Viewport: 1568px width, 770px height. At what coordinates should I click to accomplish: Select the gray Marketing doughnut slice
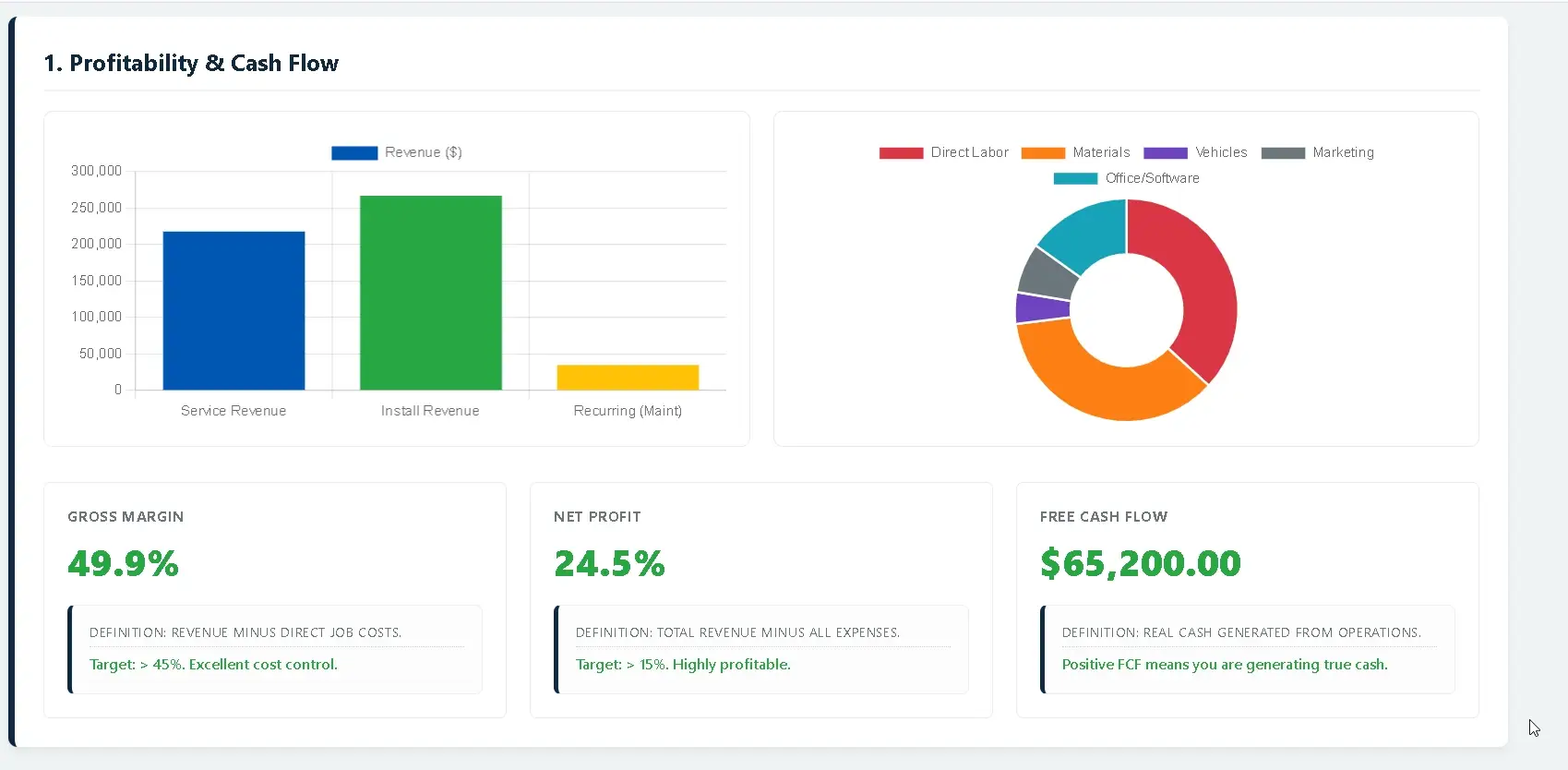pyautogui.click(x=1047, y=271)
